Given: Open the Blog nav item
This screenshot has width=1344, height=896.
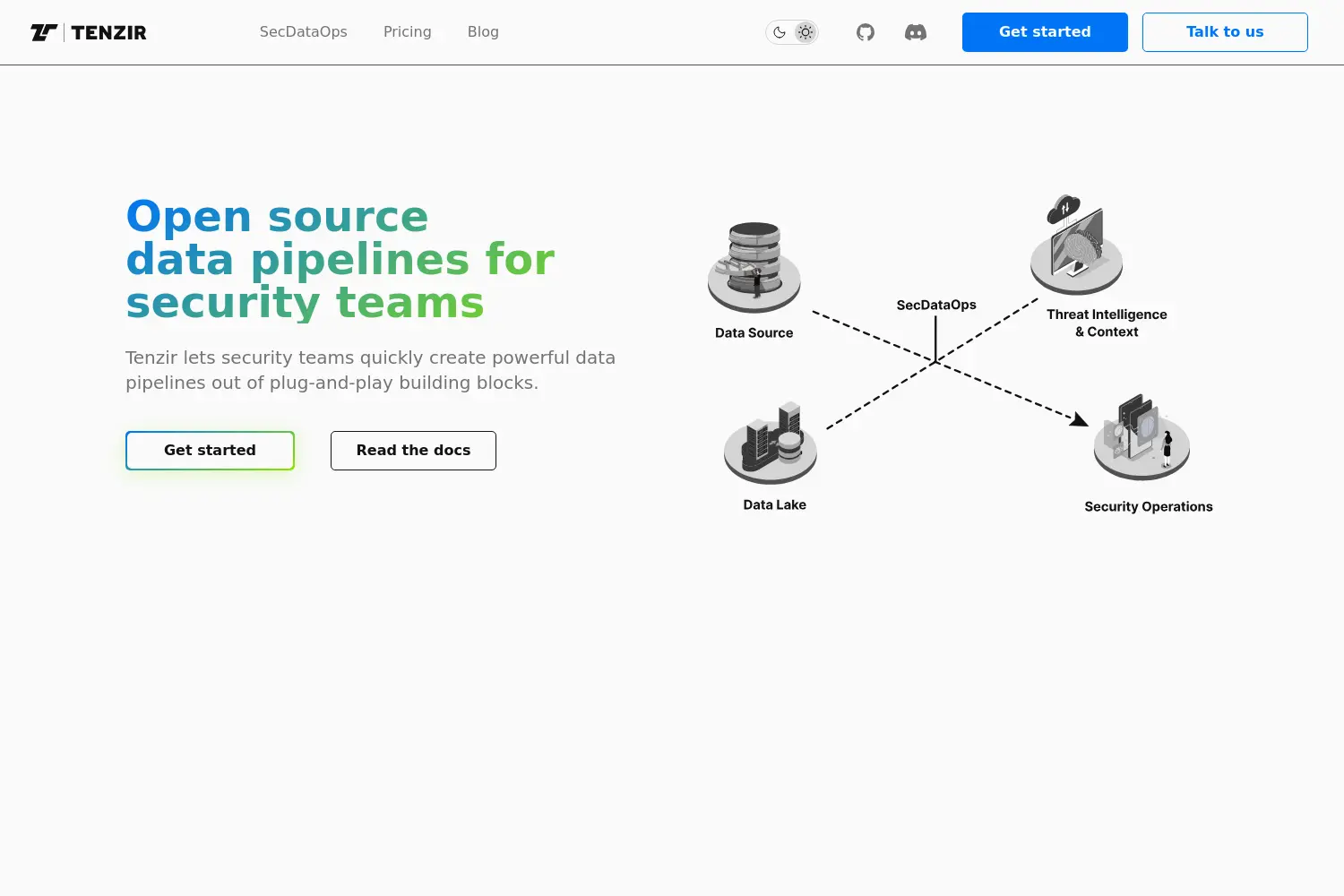Looking at the screenshot, I should click(x=483, y=32).
